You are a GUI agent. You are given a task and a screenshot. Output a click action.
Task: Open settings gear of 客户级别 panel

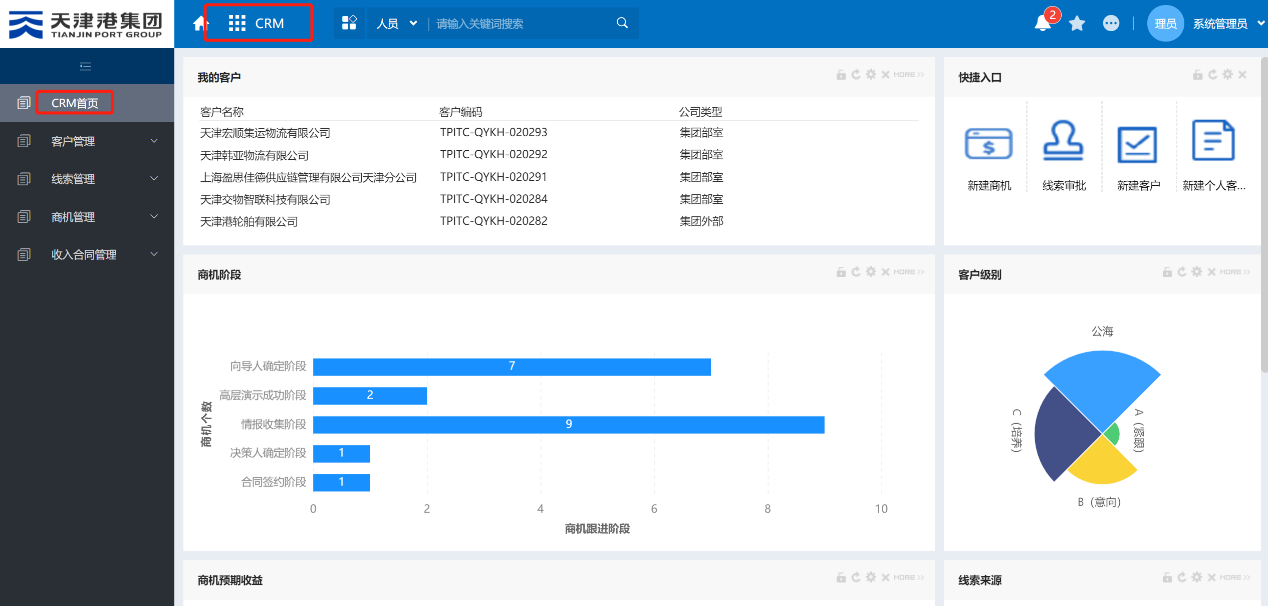pyautogui.click(x=1197, y=272)
